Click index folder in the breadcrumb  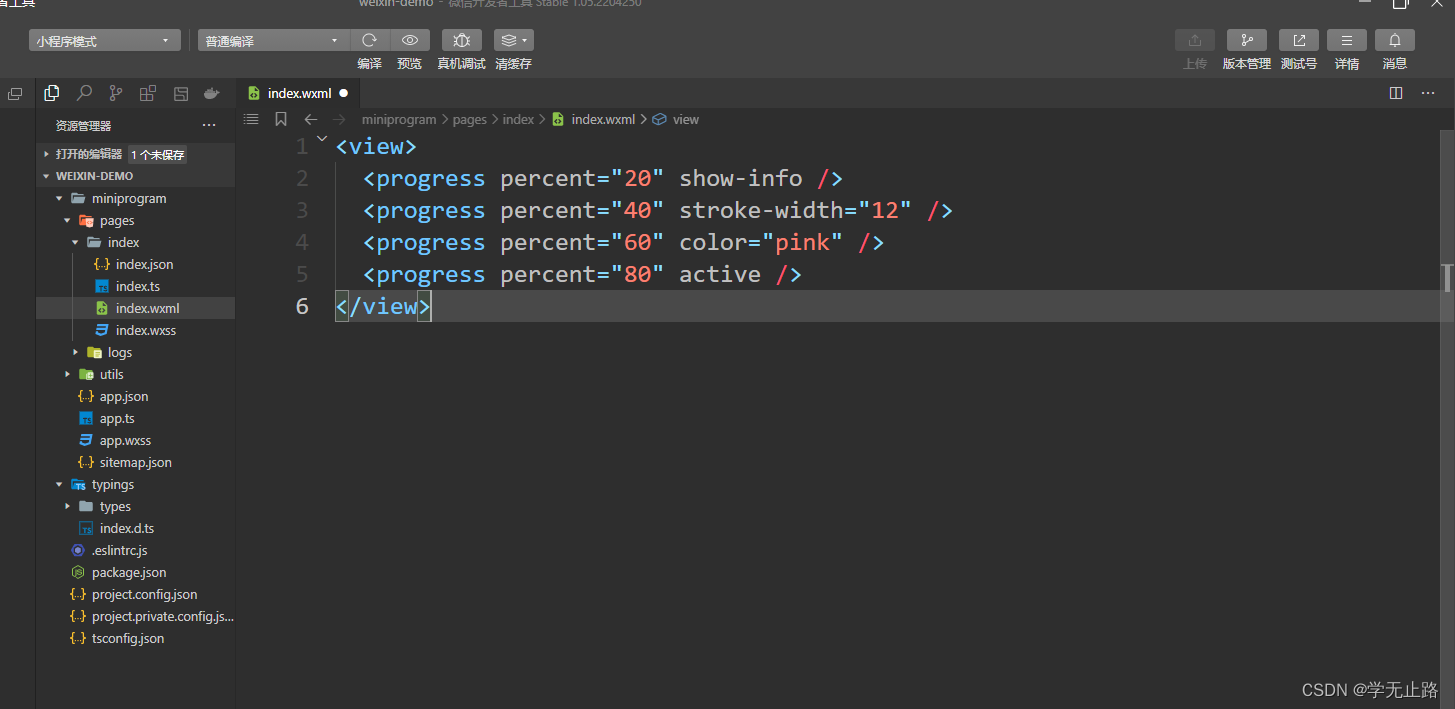(x=518, y=119)
